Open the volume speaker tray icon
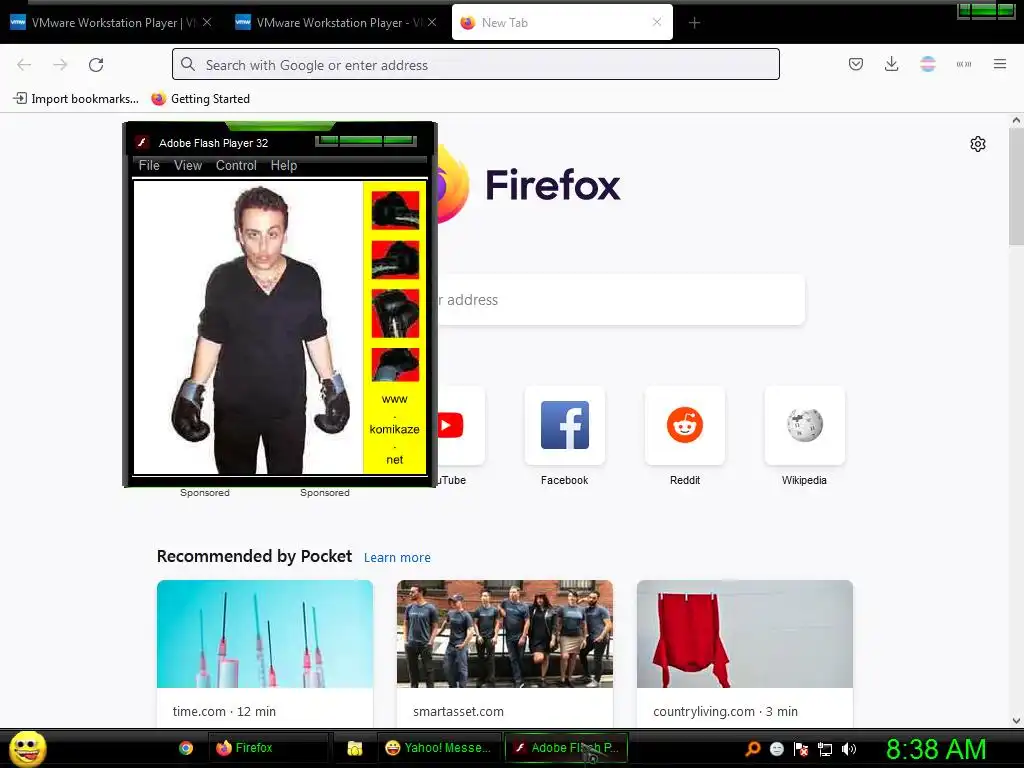 point(848,749)
